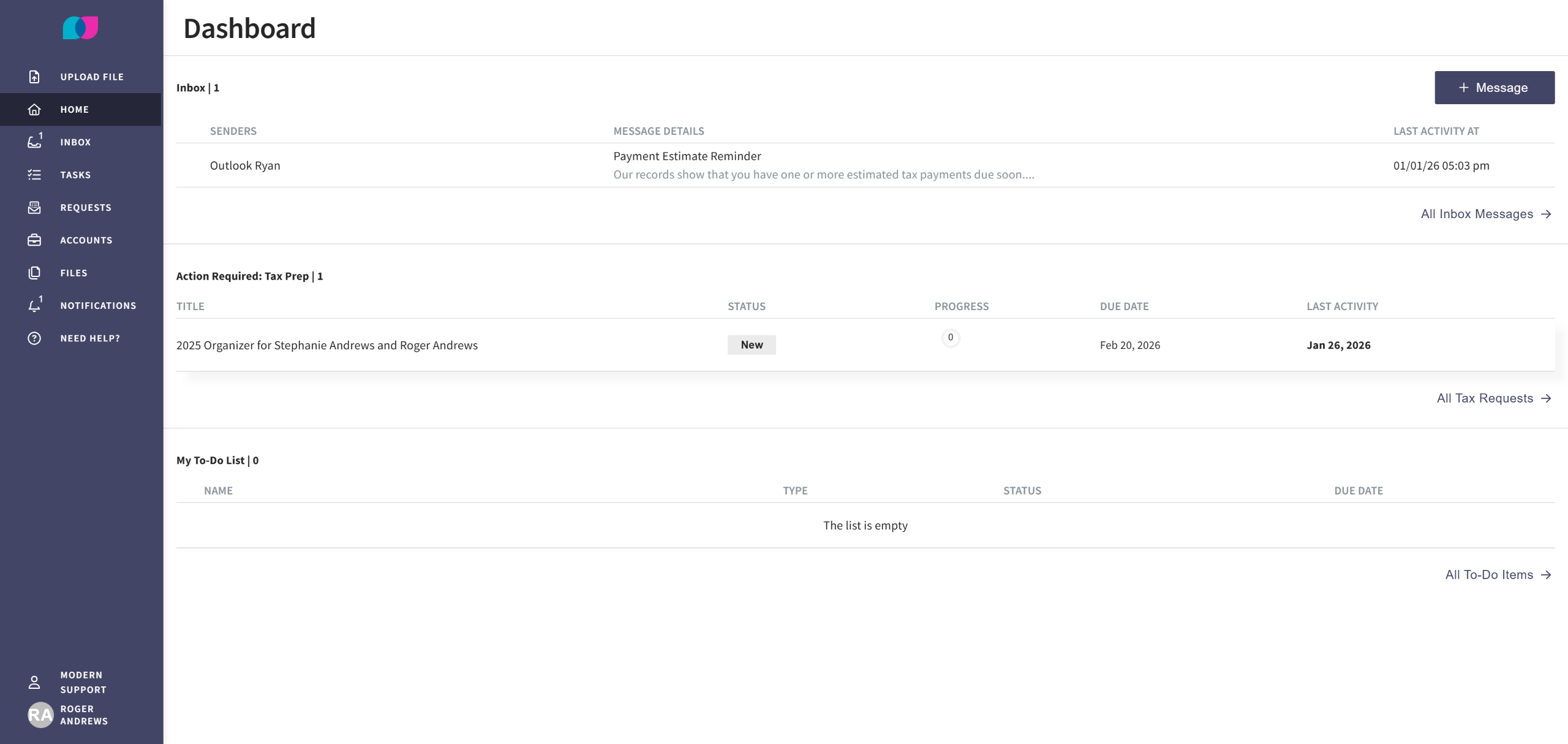Click the Modern Support person icon

point(34,682)
